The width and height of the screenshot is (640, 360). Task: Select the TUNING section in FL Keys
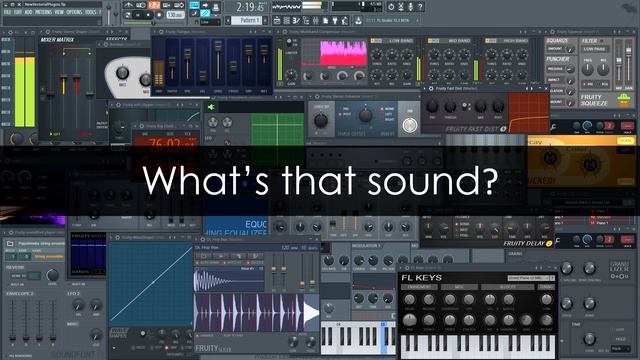547,287
